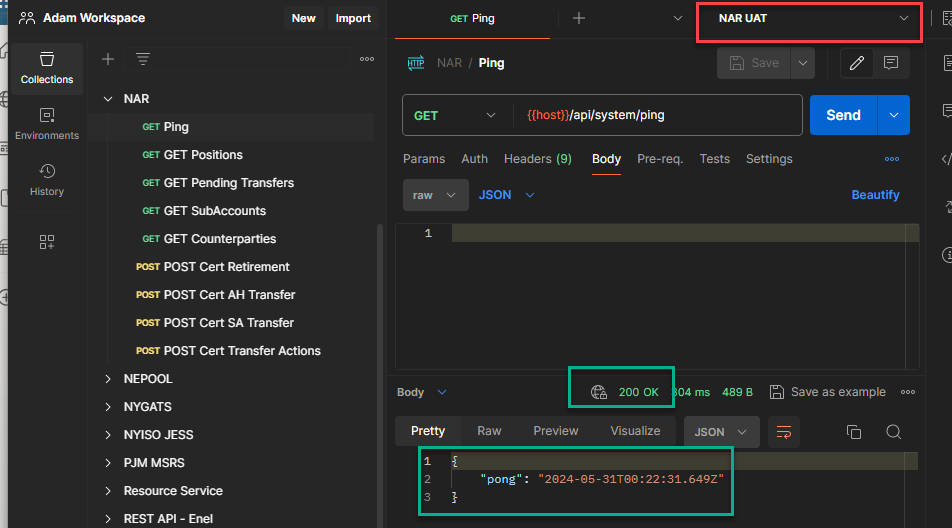The width and height of the screenshot is (952, 528).
Task: Open response three-dot menu beside Save as example
Action: [x=908, y=392]
